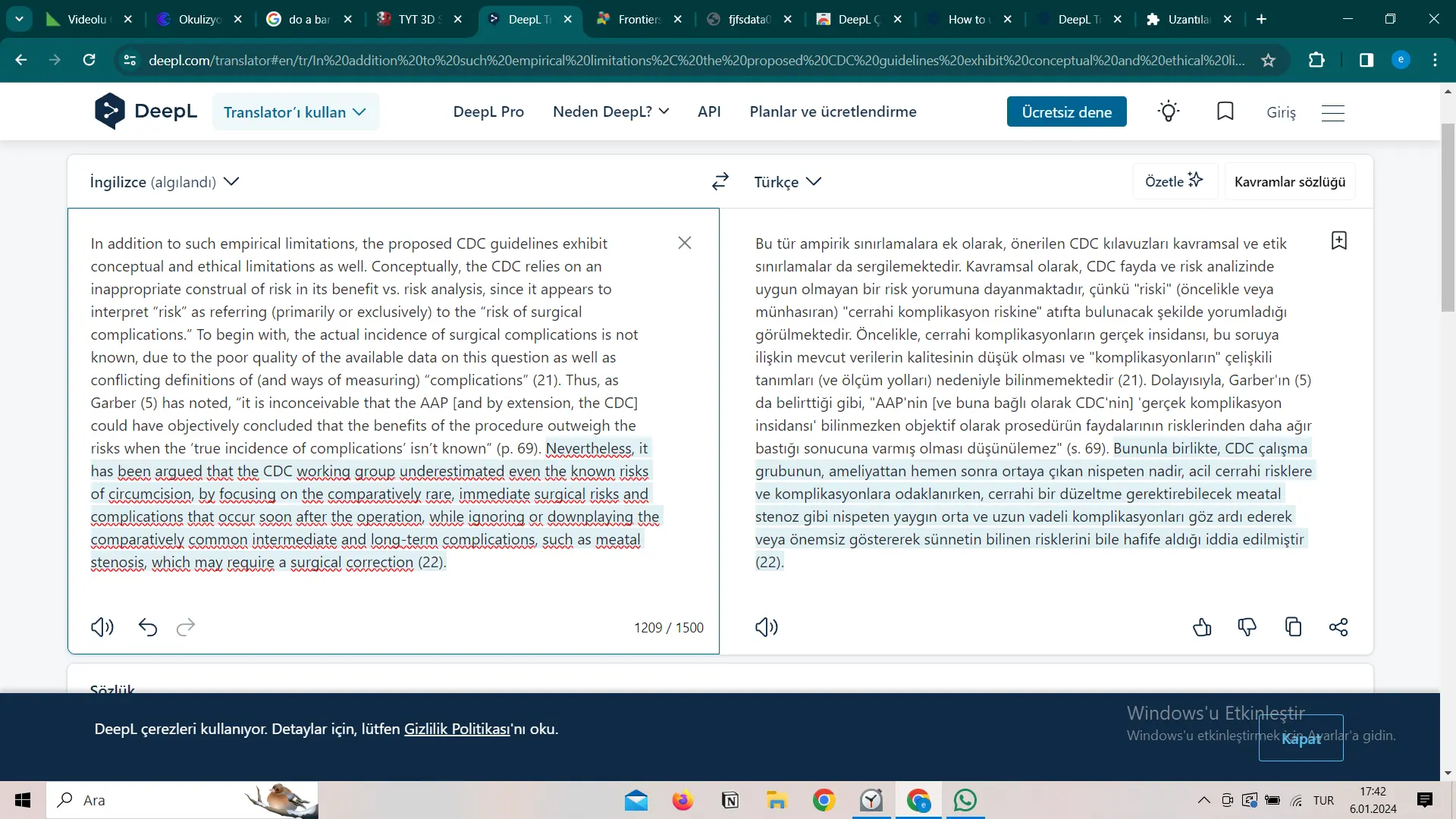Share the translation
The height and width of the screenshot is (819, 1456).
1338,627
